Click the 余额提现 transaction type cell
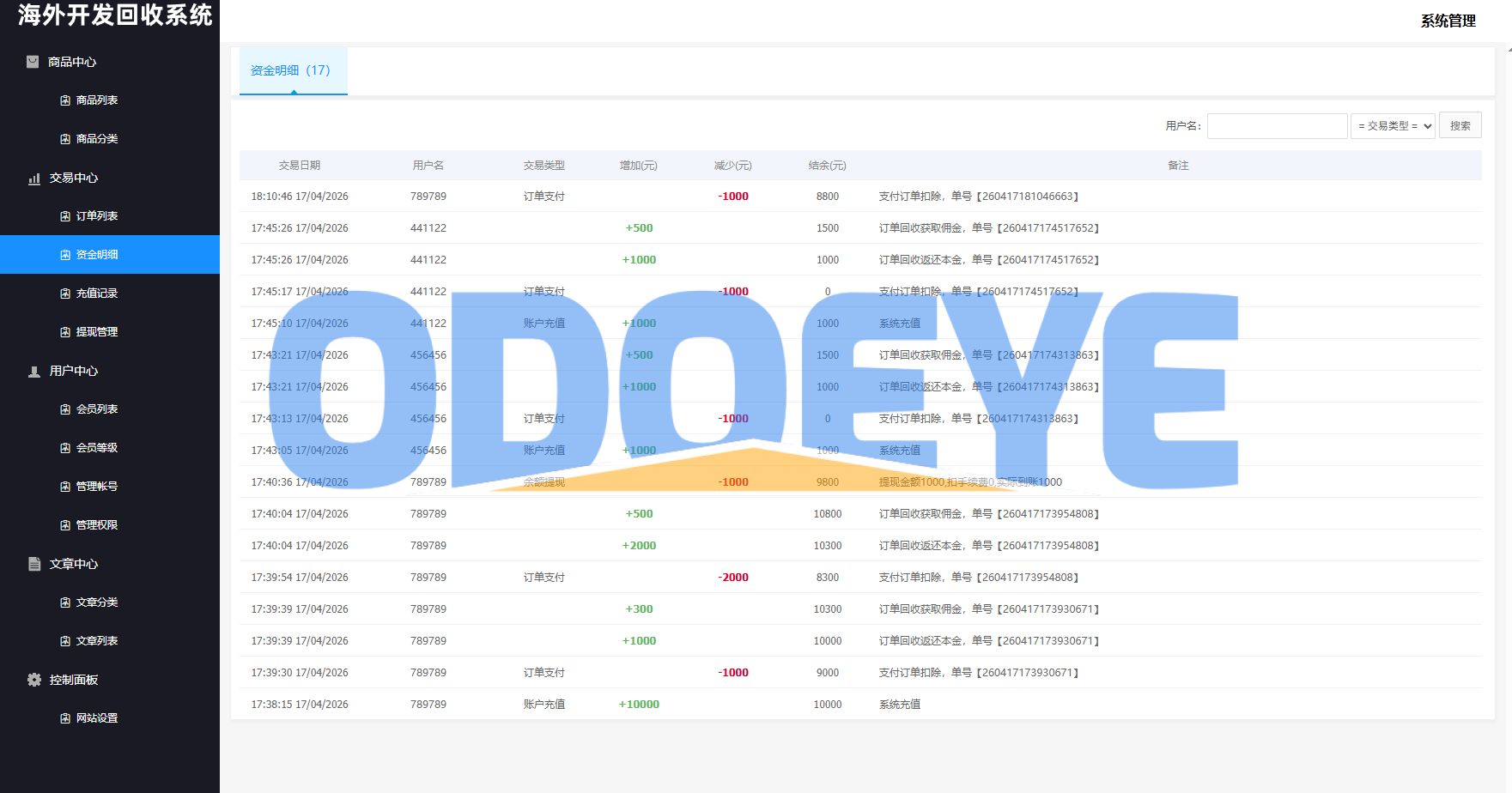1512x793 pixels. pos(544,482)
